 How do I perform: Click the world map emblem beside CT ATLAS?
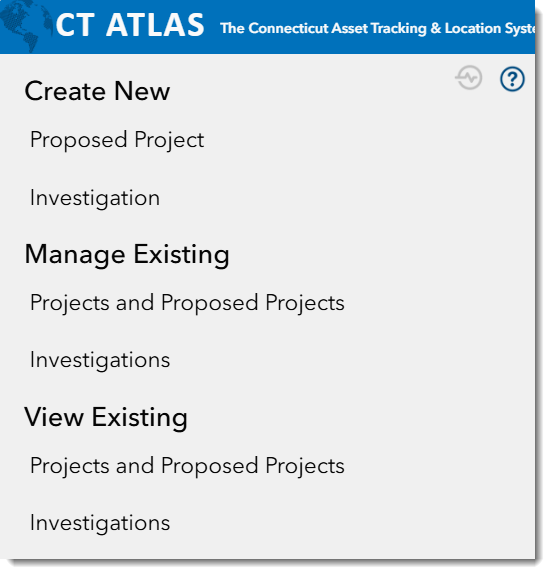point(25,26)
